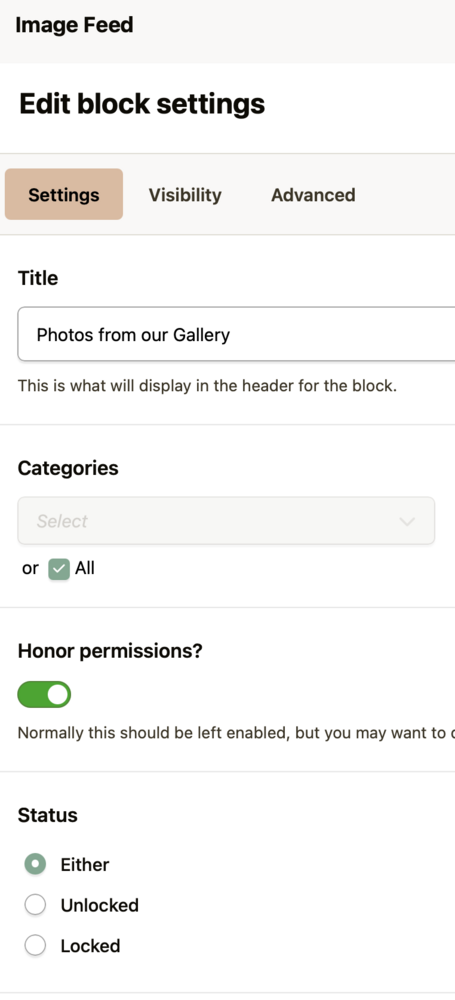Click the Locked option label text
Image resolution: width=455 pixels, height=1000 pixels.
point(91,946)
